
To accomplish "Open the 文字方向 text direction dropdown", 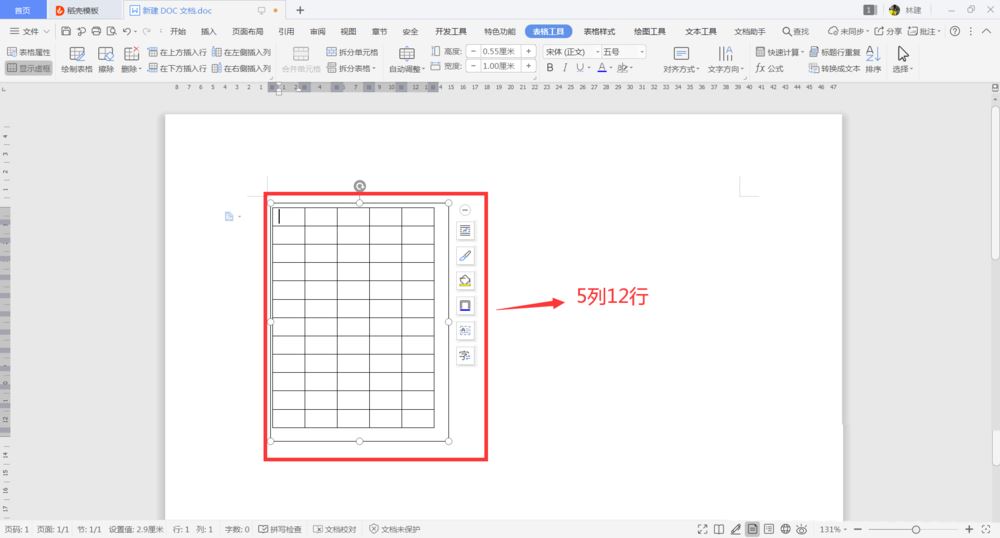I will tap(725, 69).
